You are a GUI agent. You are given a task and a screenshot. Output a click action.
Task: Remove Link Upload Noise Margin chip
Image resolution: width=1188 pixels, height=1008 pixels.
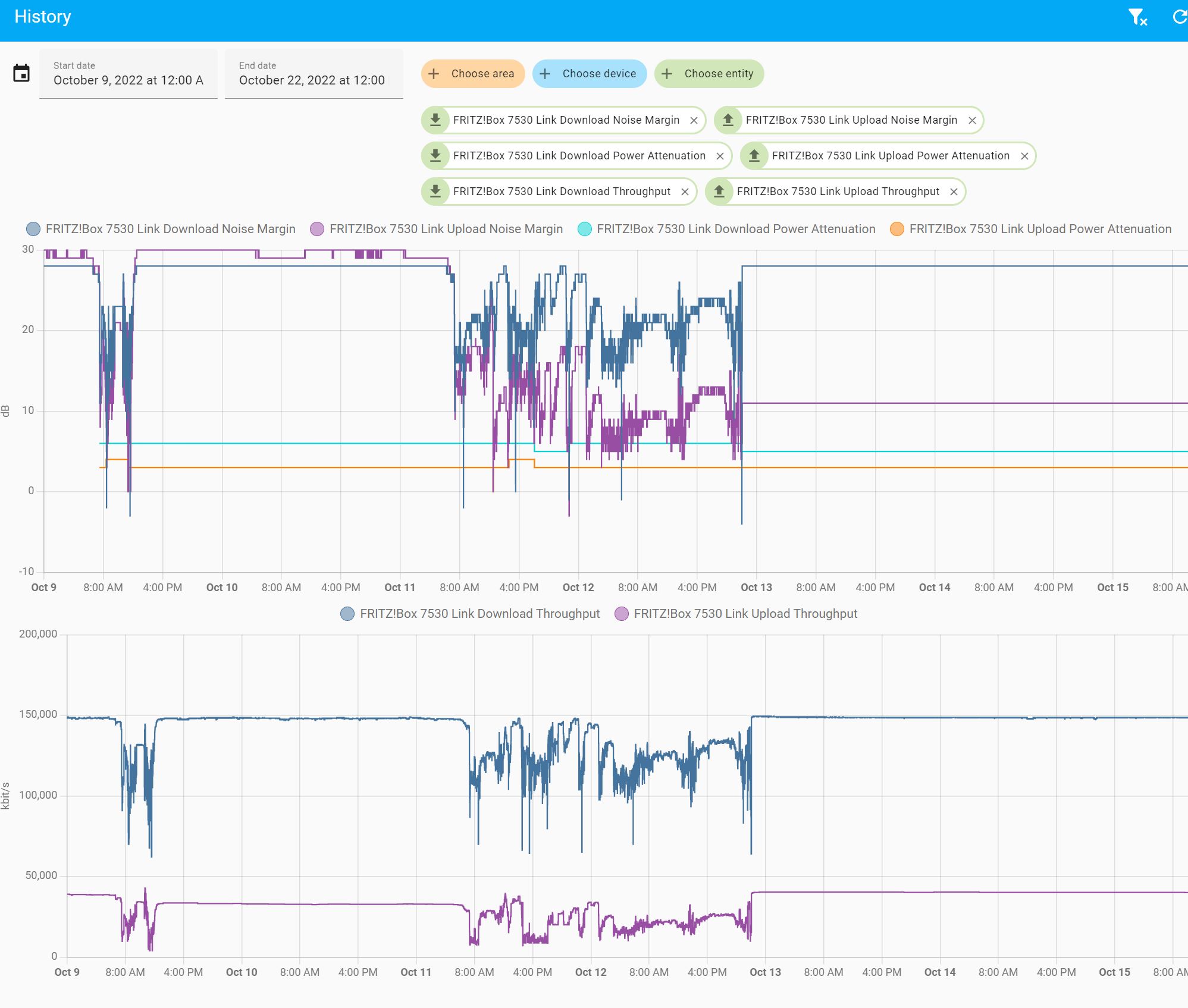[972, 121]
